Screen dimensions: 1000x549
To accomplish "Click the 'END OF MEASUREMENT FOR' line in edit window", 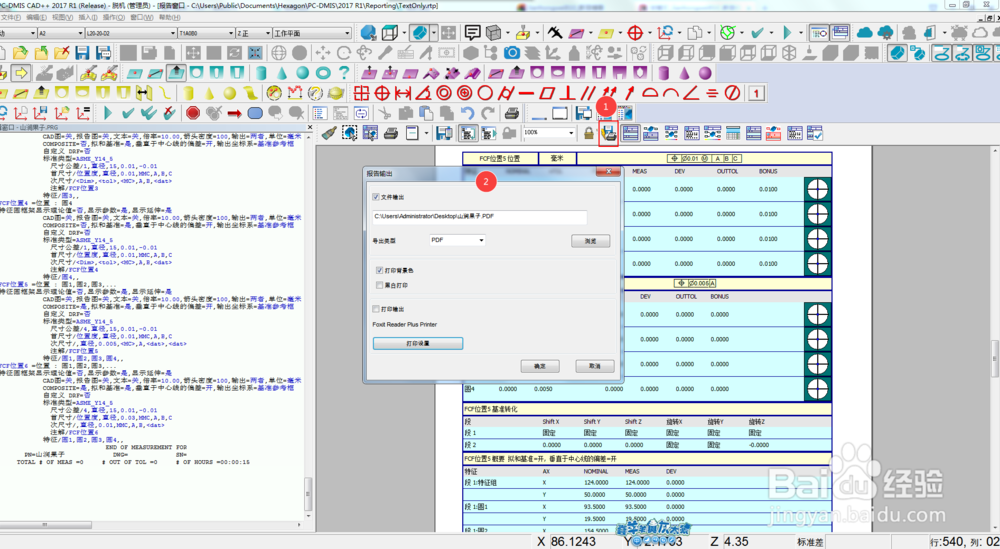I will pos(145,447).
